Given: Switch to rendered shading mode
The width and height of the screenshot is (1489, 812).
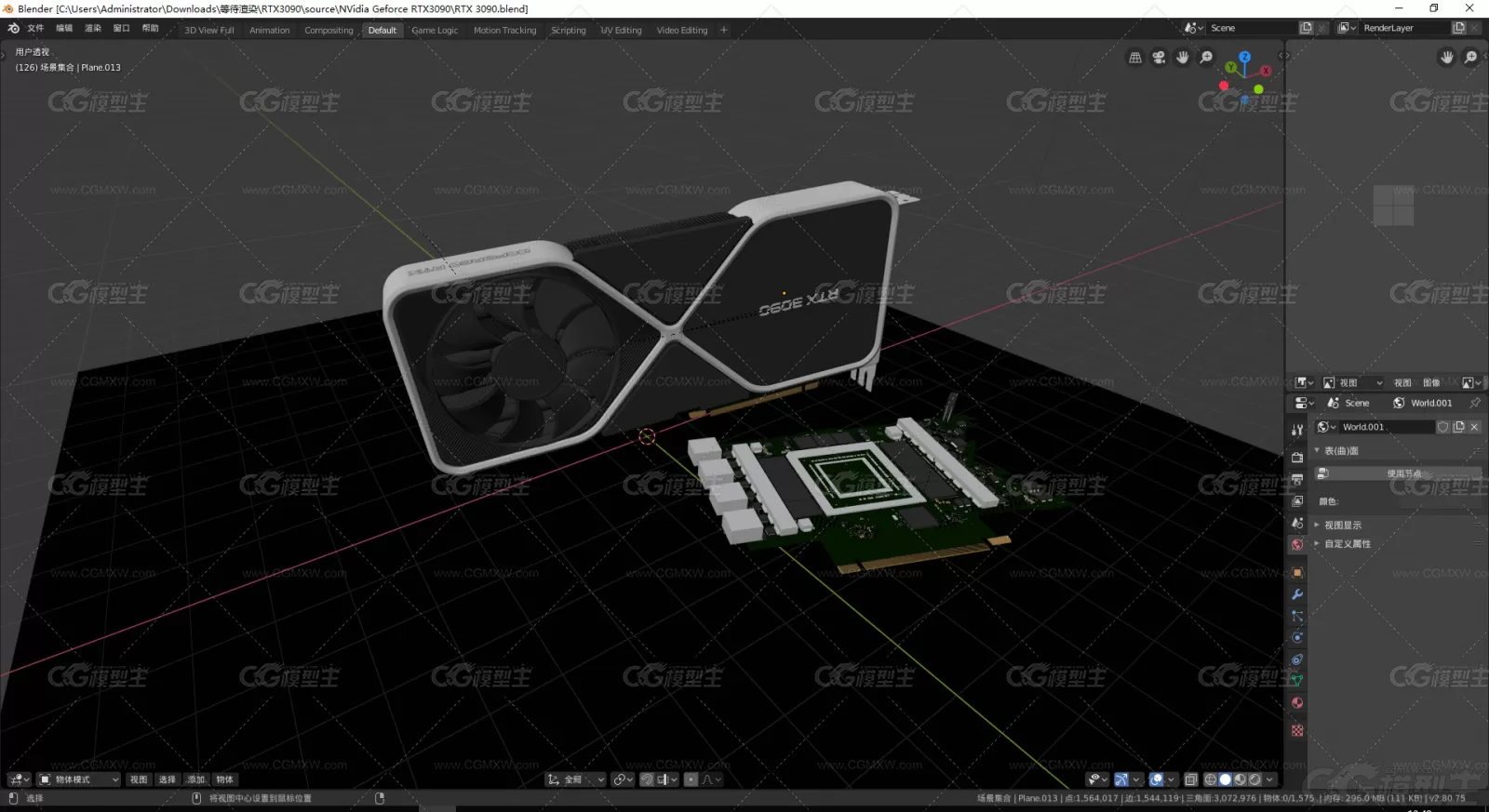Looking at the screenshot, I should click(x=1254, y=779).
